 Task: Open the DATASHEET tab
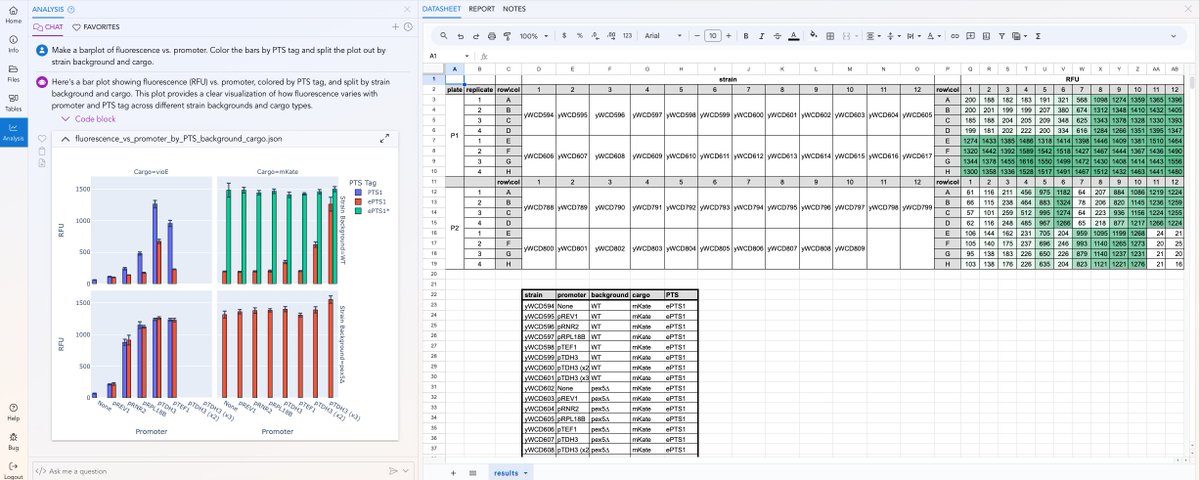tap(443, 8)
